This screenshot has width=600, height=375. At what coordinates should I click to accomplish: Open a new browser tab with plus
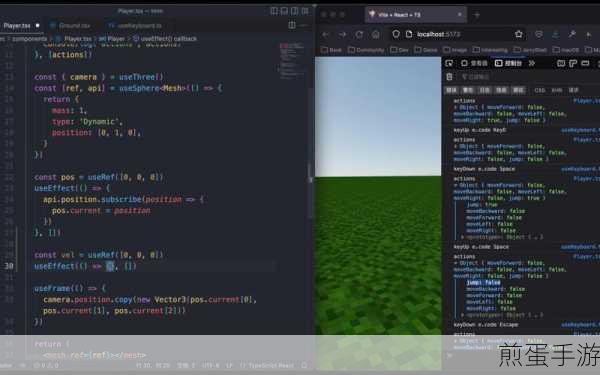pos(476,15)
